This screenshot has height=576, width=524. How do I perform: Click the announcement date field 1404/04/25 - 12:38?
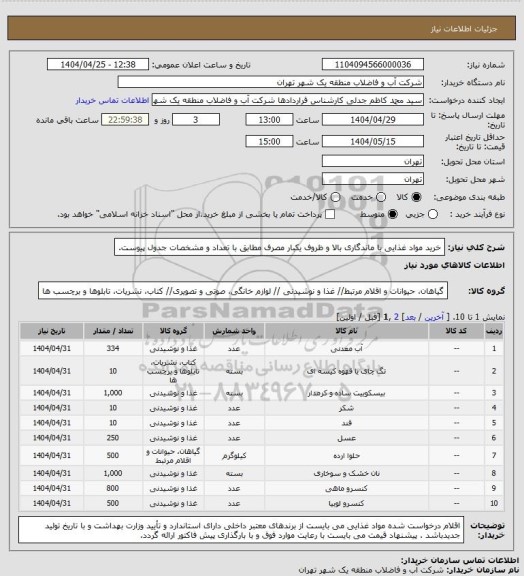pyautogui.click(x=98, y=64)
